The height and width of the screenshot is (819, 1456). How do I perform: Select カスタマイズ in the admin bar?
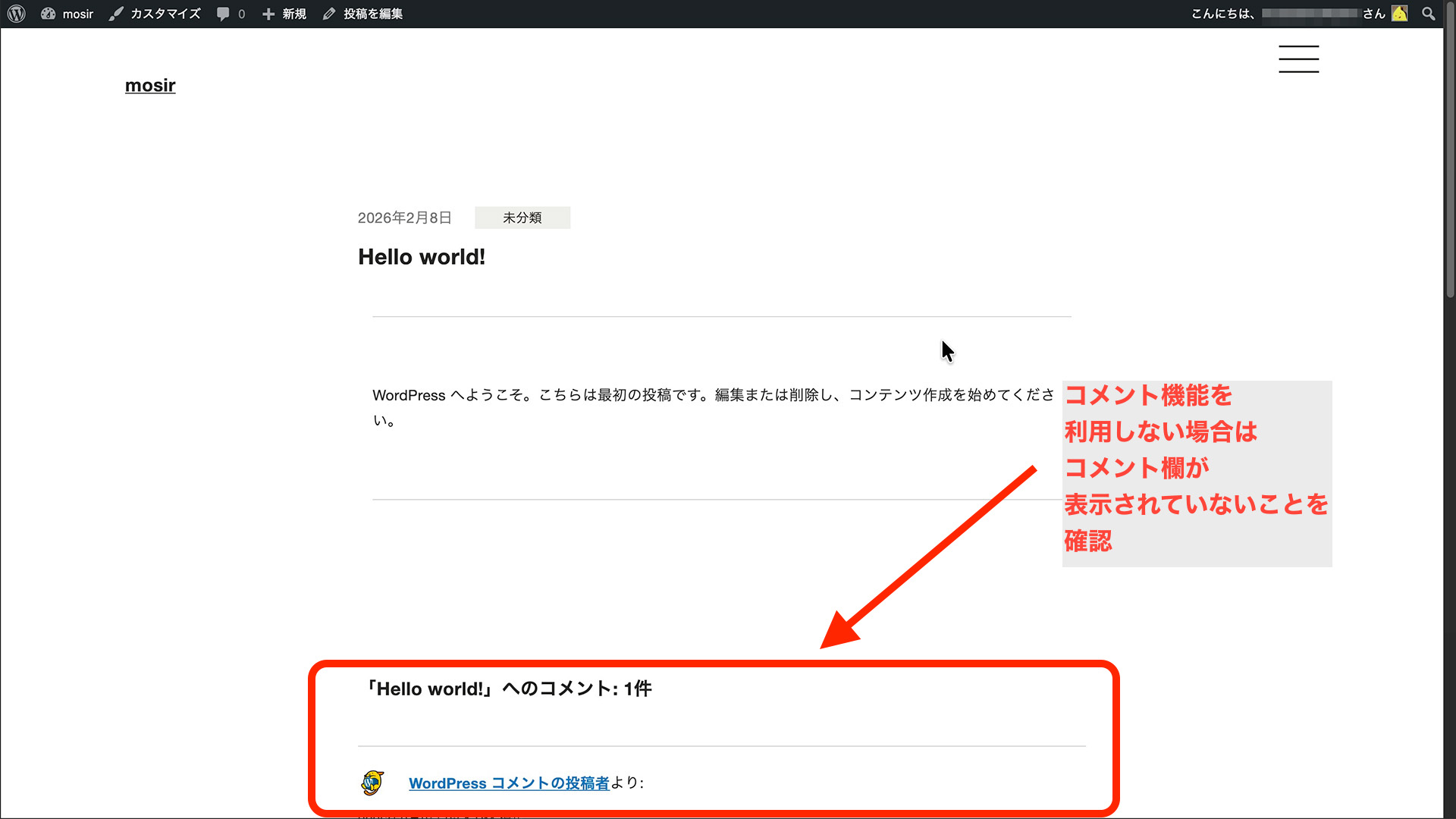(165, 13)
